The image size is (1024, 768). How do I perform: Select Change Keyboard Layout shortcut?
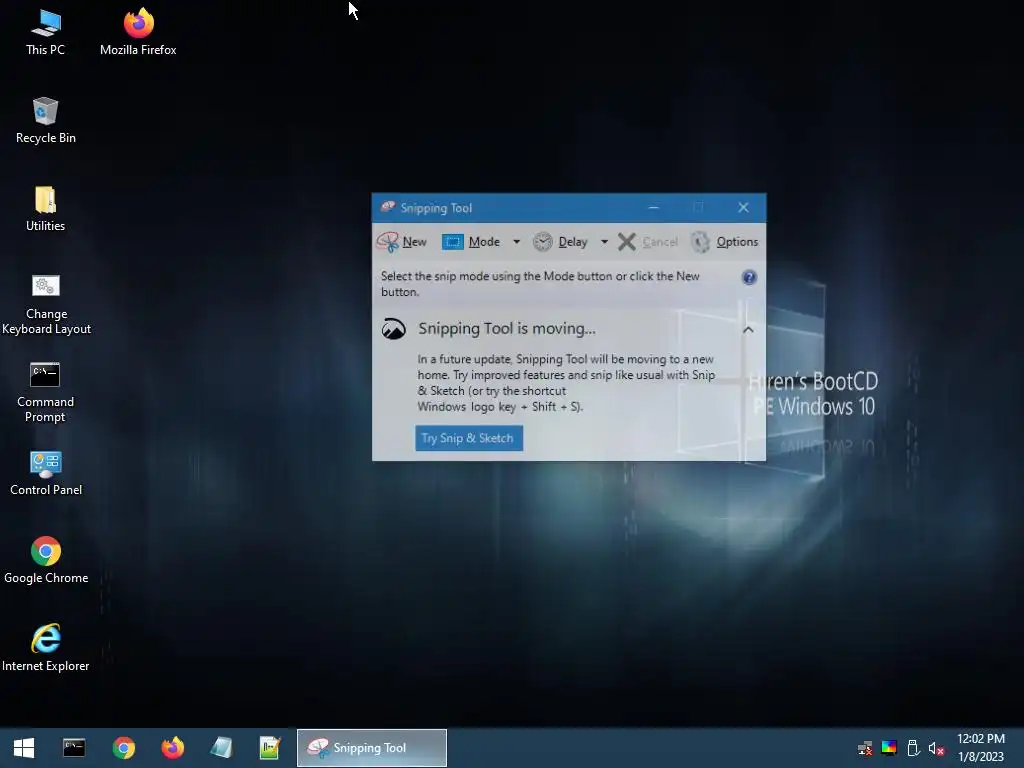click(x=46, y=304)
